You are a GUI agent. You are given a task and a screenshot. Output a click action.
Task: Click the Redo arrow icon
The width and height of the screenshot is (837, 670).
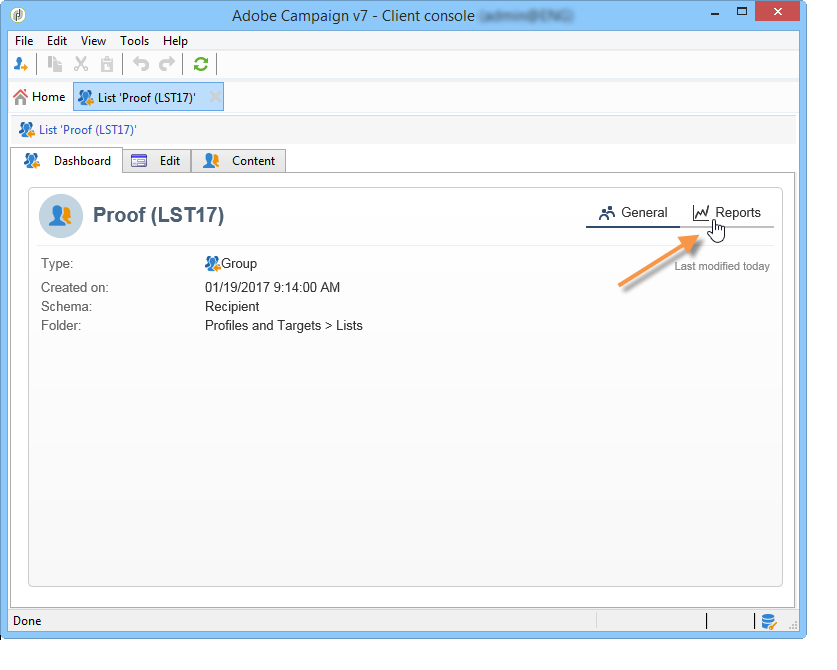tap(167, 64)
